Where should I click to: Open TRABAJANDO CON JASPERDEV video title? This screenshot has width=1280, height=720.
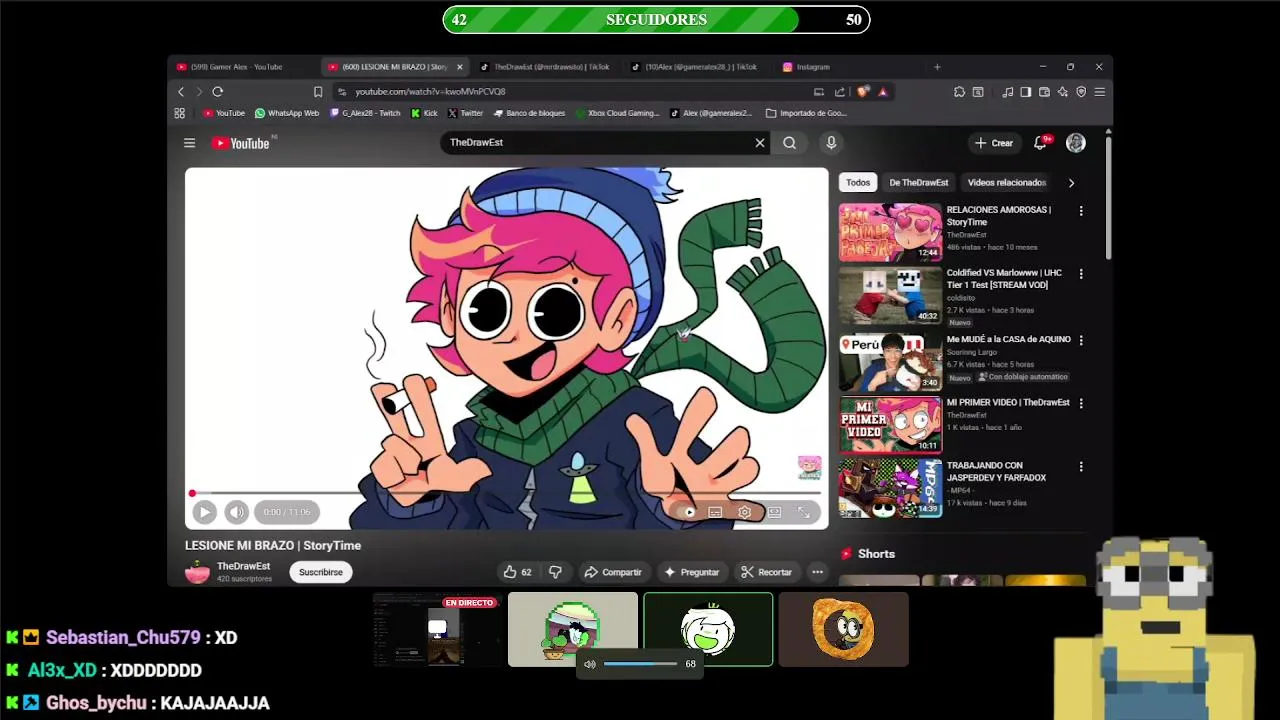997,471
